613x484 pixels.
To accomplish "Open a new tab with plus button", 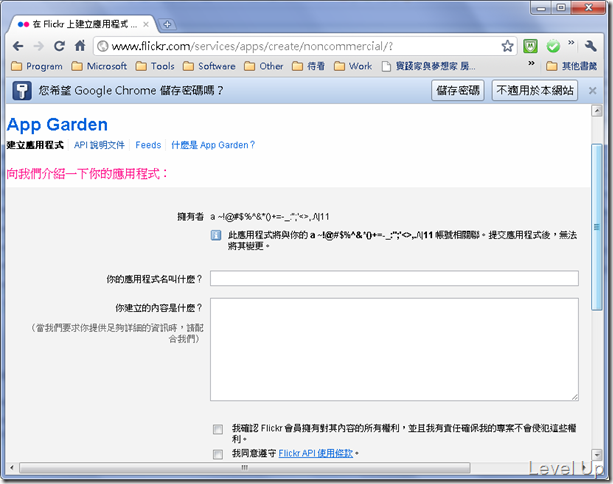I will tap(167, 24).
